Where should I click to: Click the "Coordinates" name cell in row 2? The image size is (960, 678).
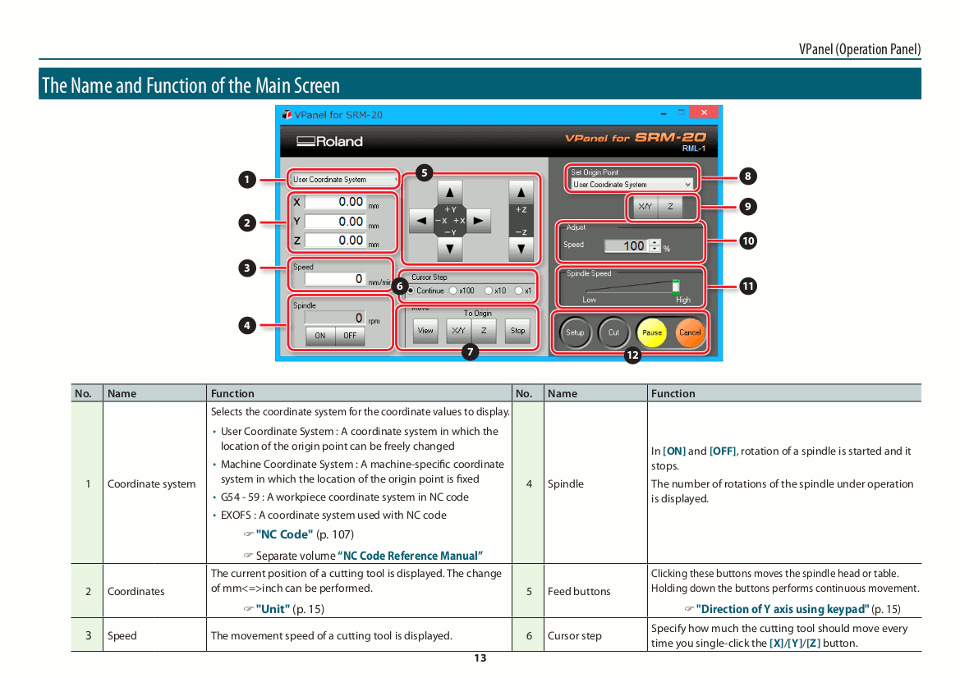coord(154,591)
